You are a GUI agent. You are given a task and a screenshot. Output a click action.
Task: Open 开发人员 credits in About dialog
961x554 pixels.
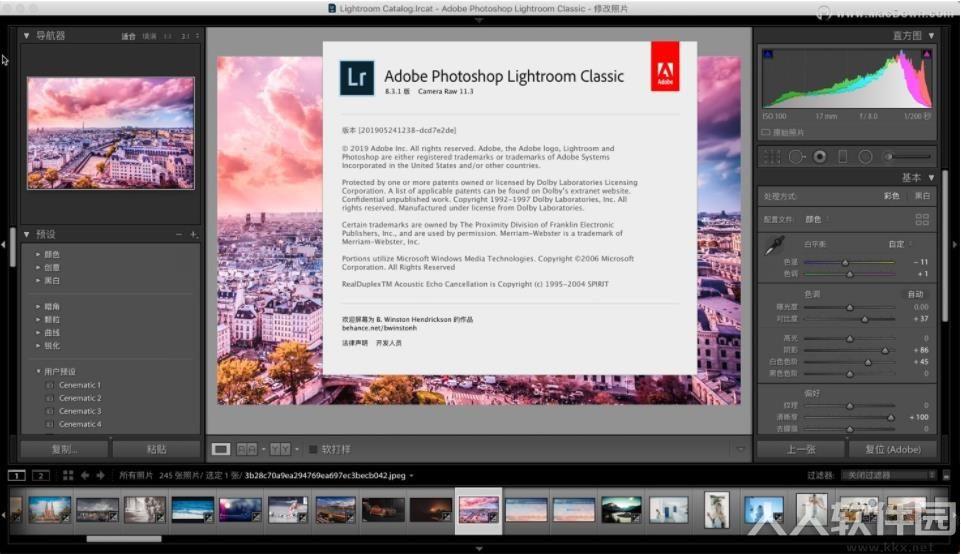pyautogui.click(x=389, y=343)
